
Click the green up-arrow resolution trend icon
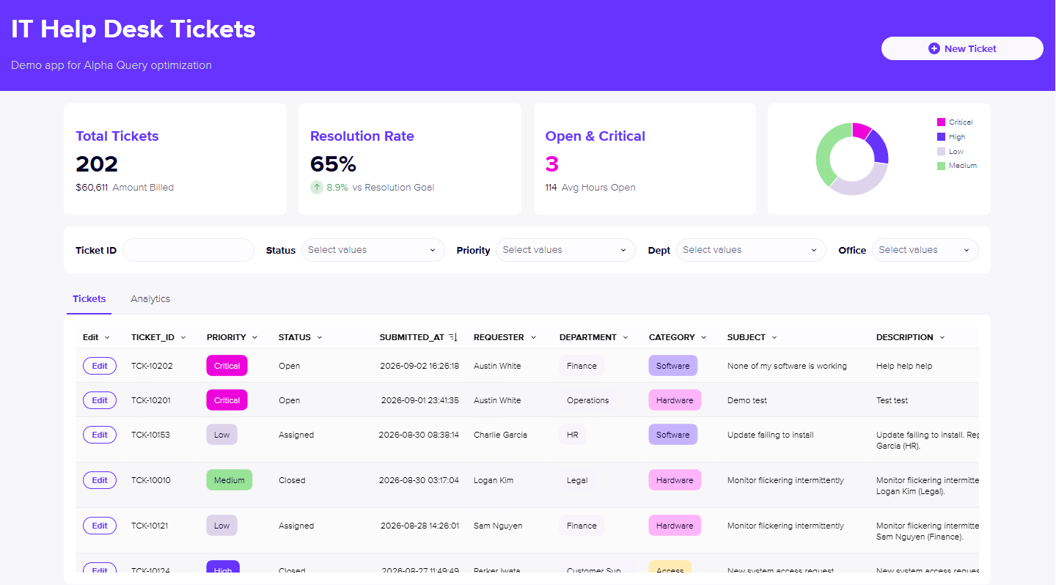tap(317, 187)
